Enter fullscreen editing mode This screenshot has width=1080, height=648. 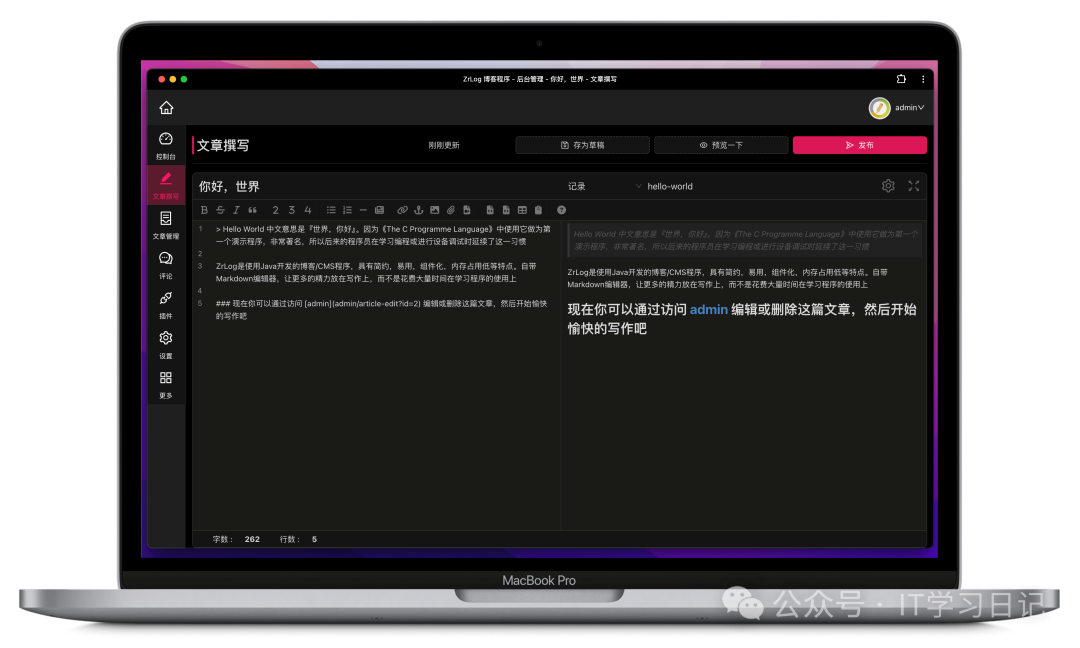coord(913,185)
